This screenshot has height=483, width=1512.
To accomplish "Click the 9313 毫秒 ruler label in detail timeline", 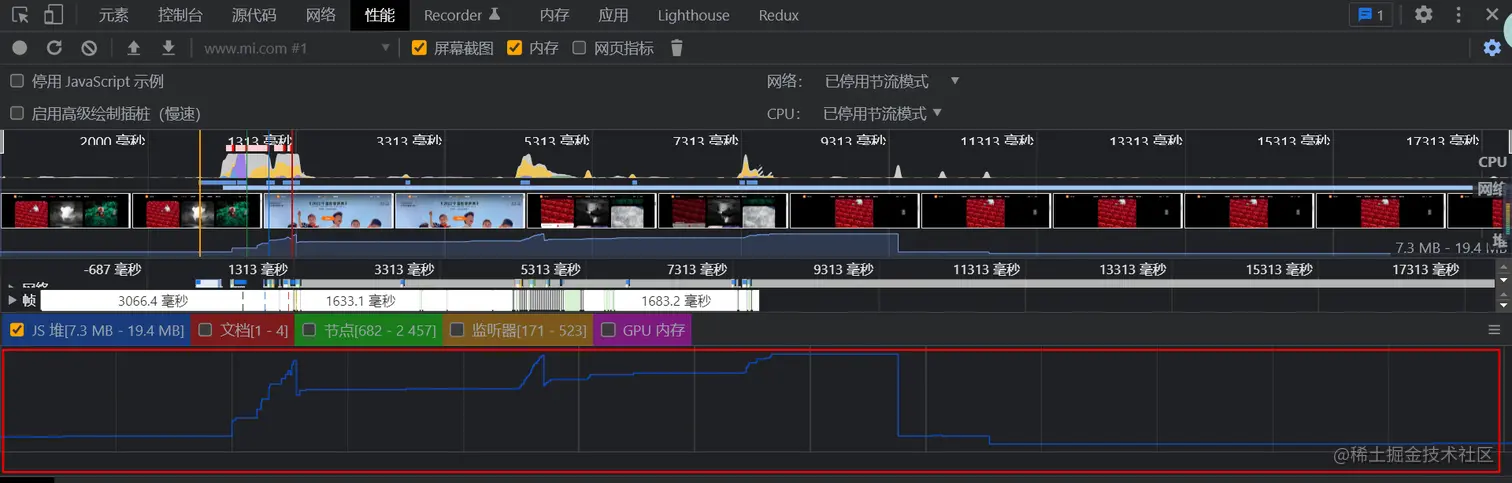I will pyautogui.click(x=843, y=269).
